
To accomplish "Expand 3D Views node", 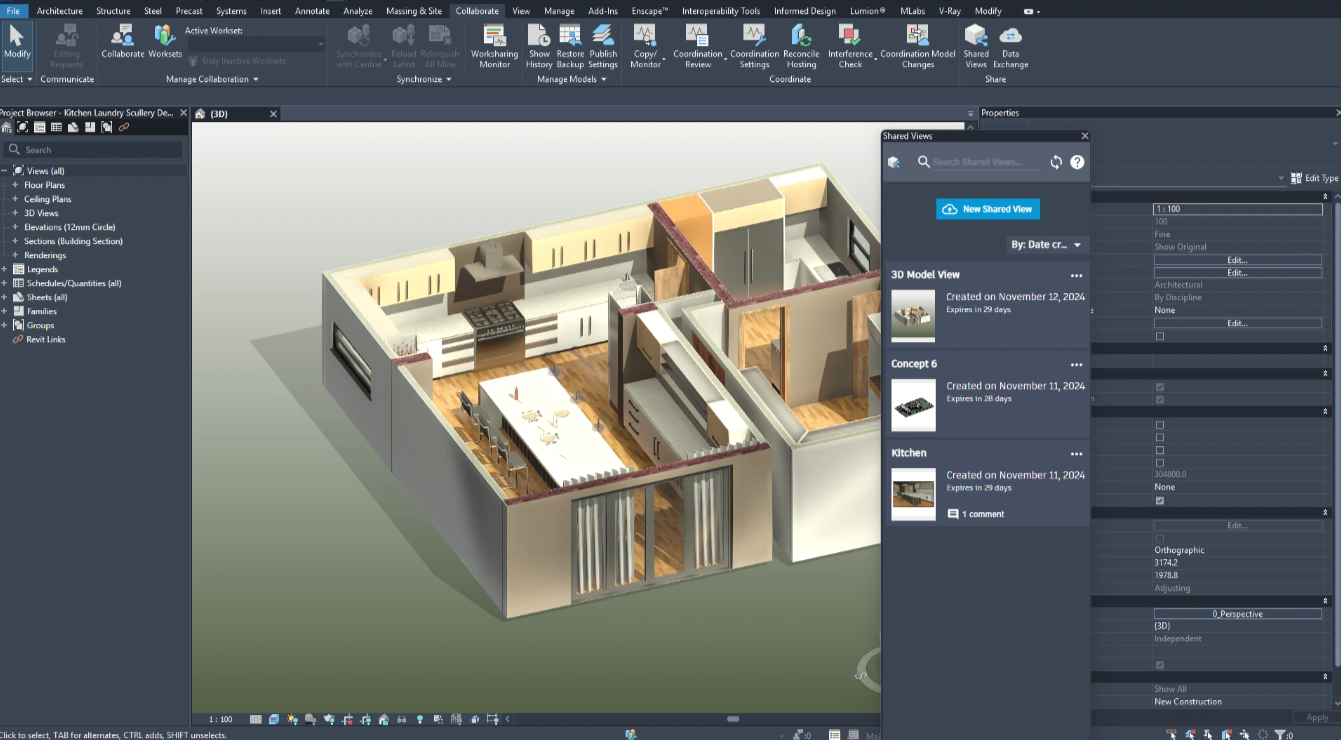I will (15, 213).
